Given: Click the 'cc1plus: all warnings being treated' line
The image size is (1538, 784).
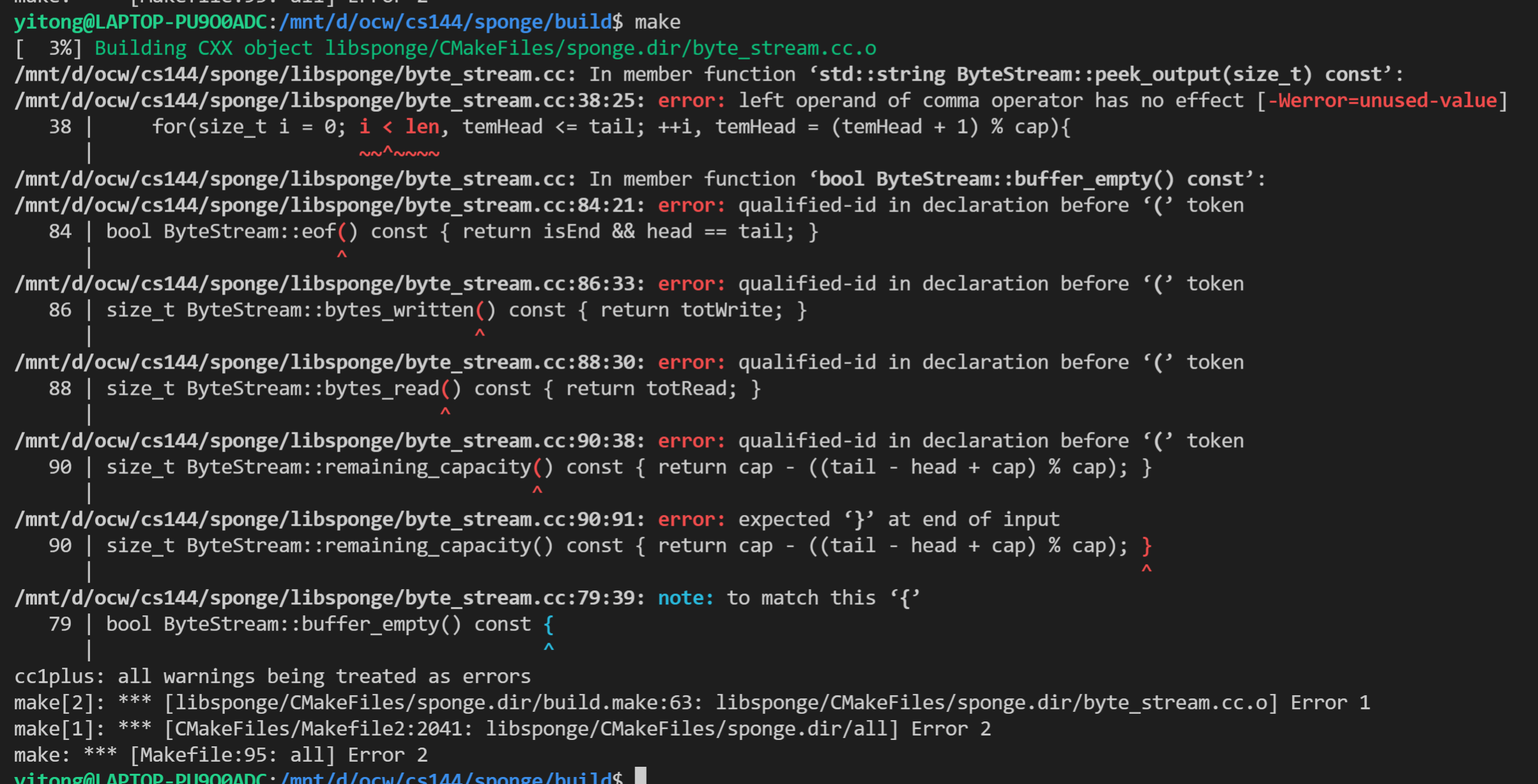Looking at the screenshot, I should click(272, 677).
